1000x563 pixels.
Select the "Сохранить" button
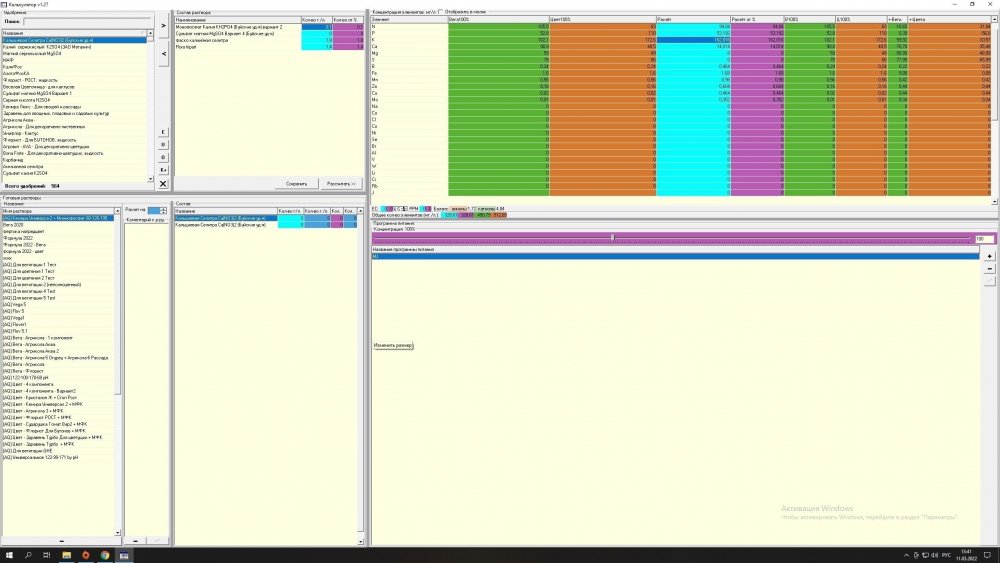coord(297,184)
